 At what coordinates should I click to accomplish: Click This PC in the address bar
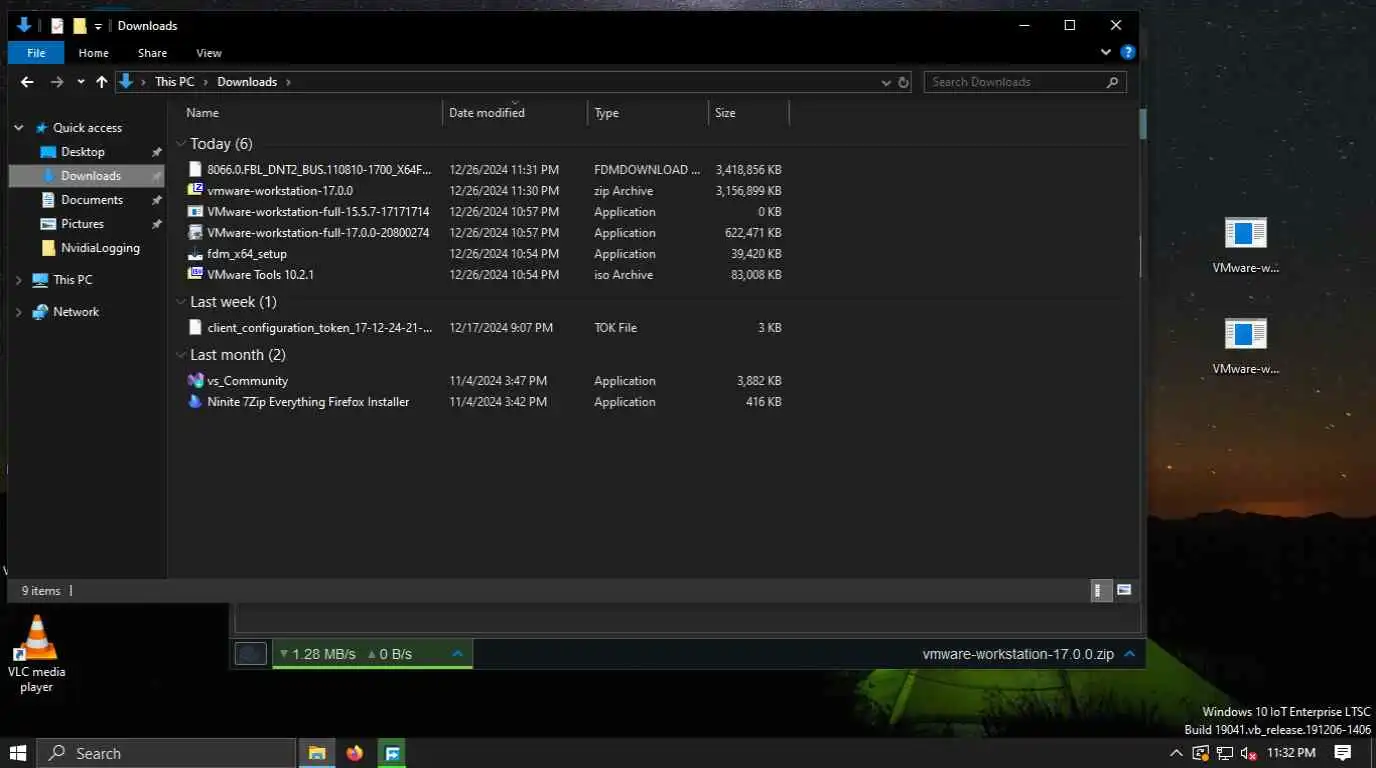(175, 82)
